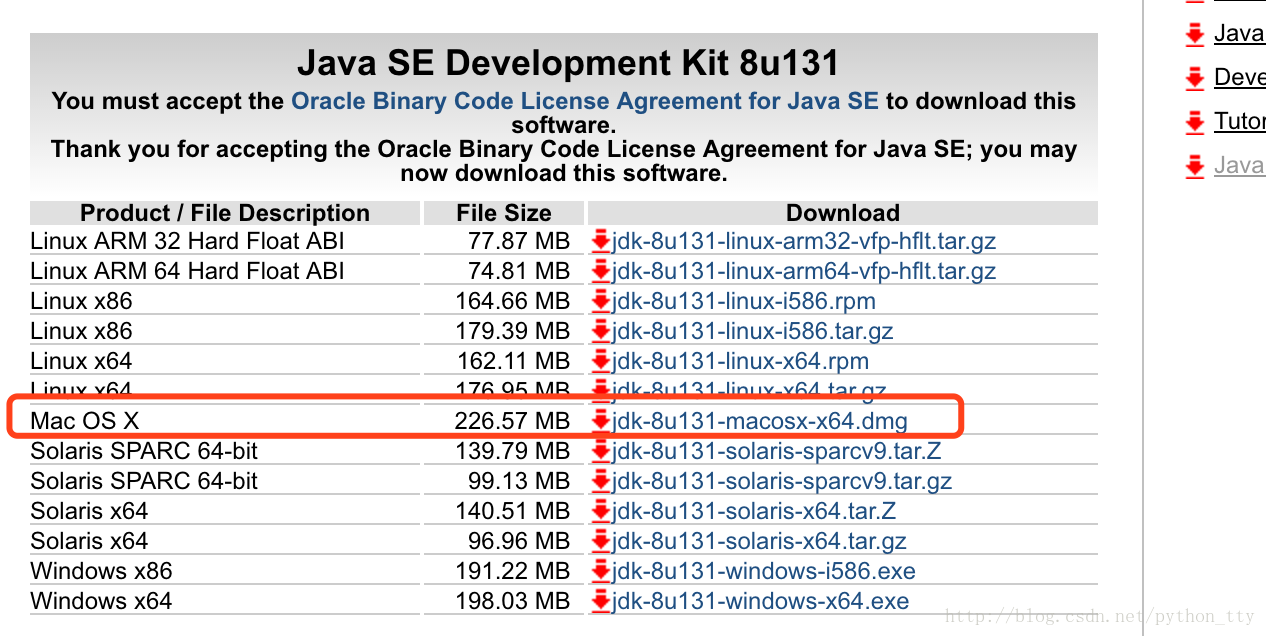Click red download arrow for linux-arm32 file

coord(601,241)
